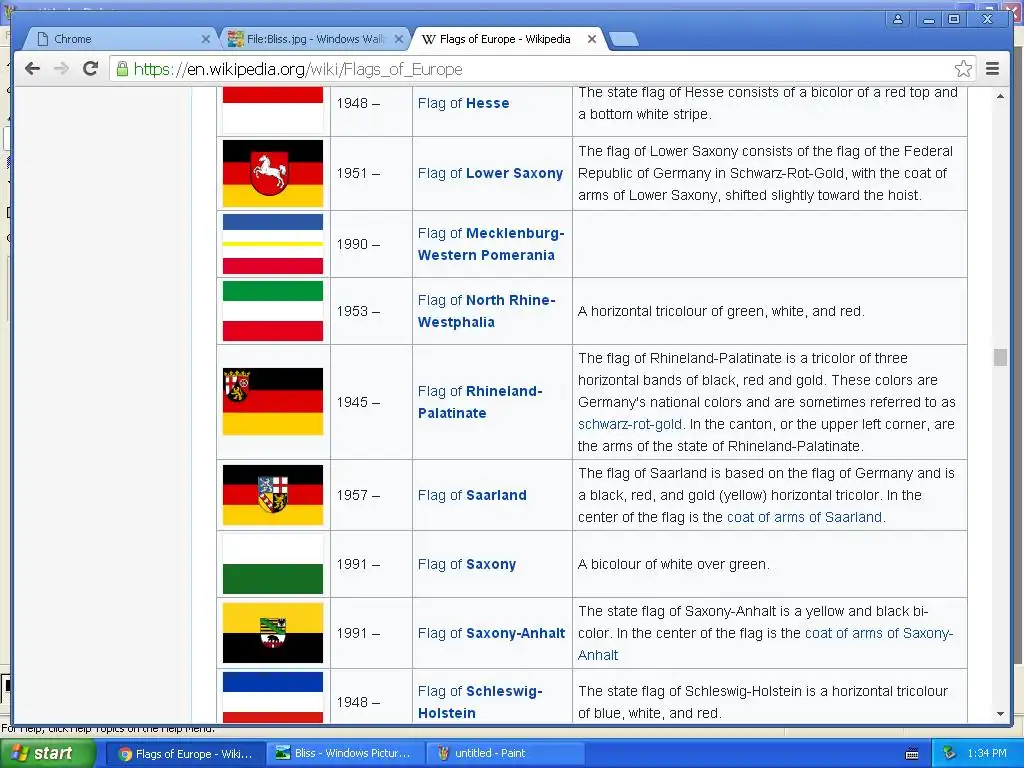Open Flag of North Rhine-Westphalia link
Screen dimensions: 1024x768
tap(487, 311)
